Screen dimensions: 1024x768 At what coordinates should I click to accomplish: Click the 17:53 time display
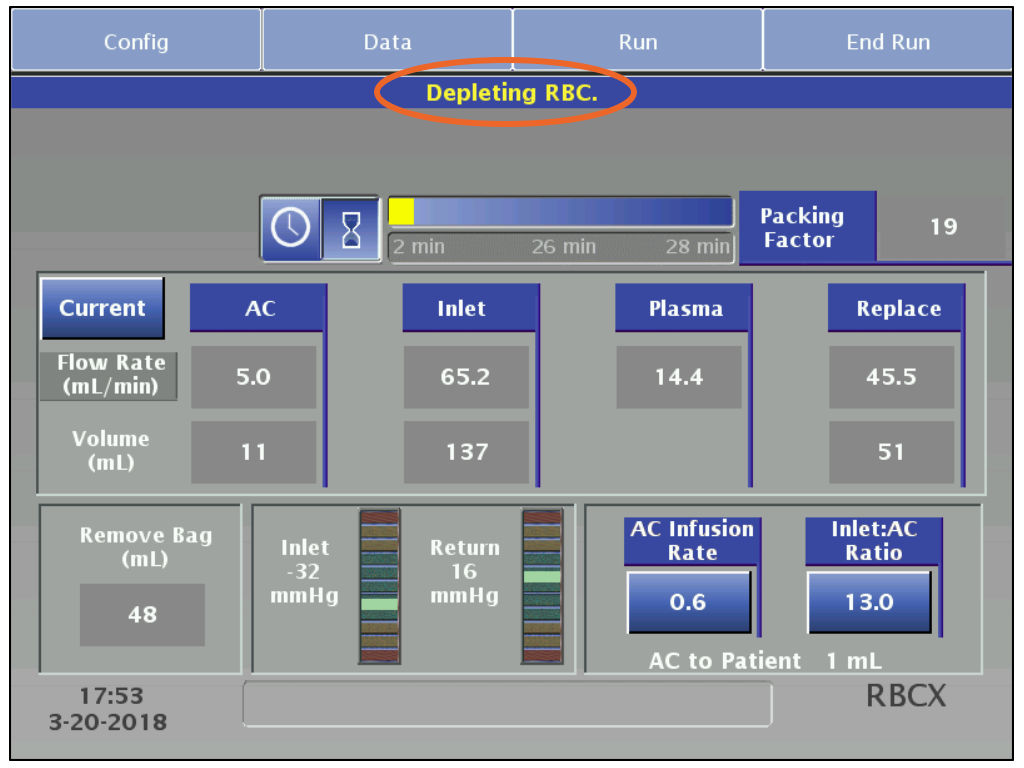pos(111,696)
